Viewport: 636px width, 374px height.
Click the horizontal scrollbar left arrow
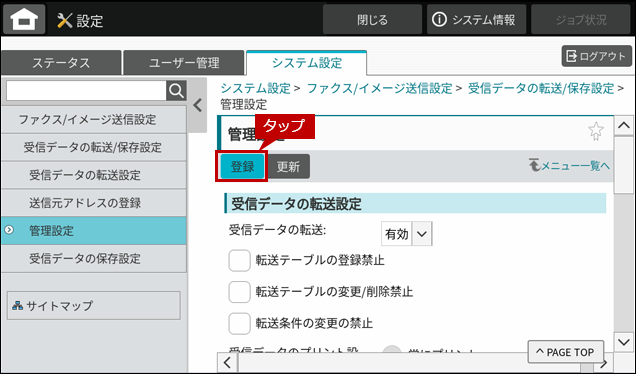pos(228,362)
